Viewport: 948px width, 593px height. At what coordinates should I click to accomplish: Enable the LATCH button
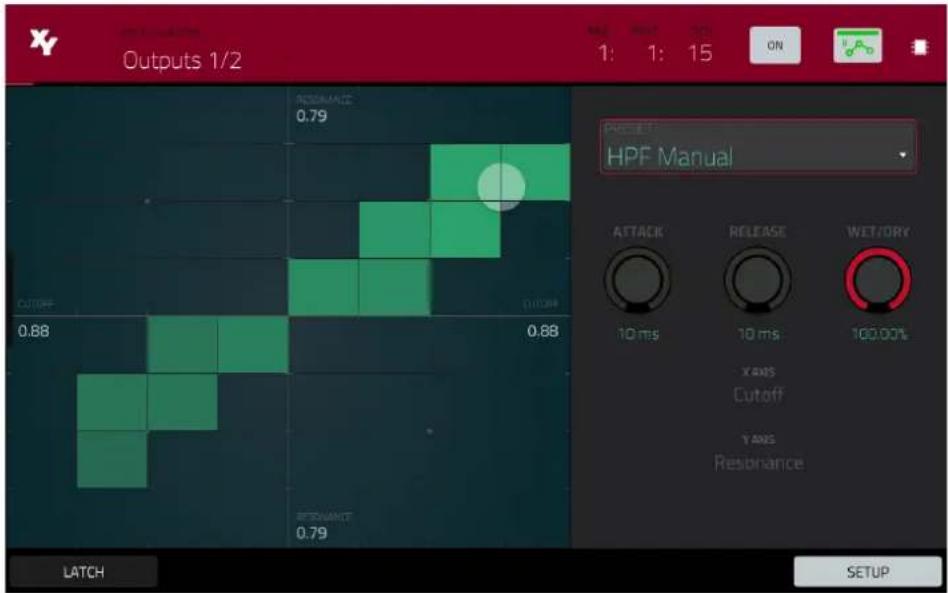83,572
